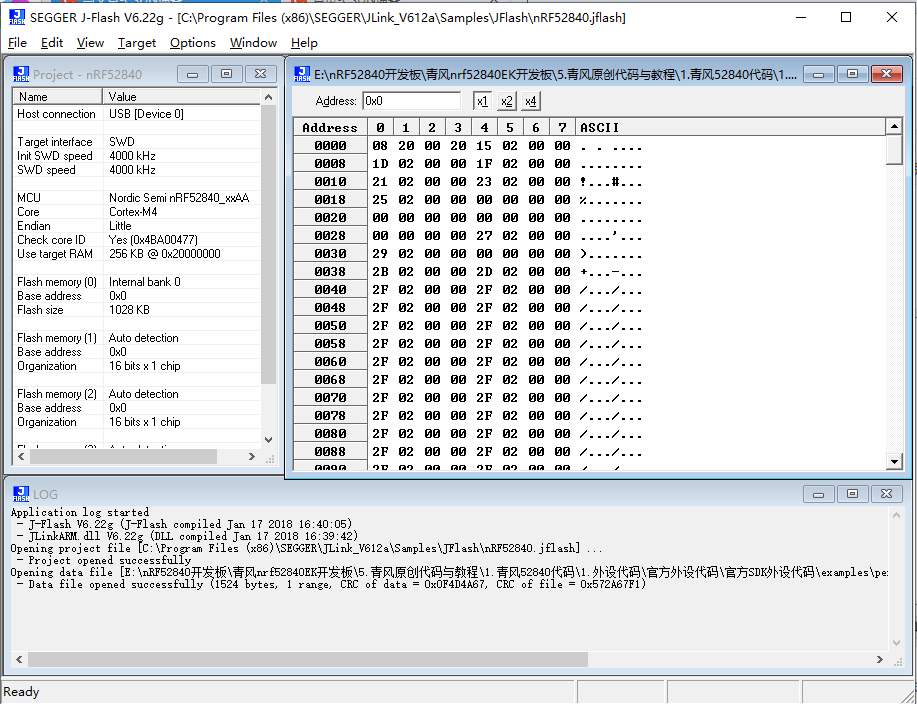Click the J-Flash icon on the data file window
917x704 pixels.
click(301, 73)
